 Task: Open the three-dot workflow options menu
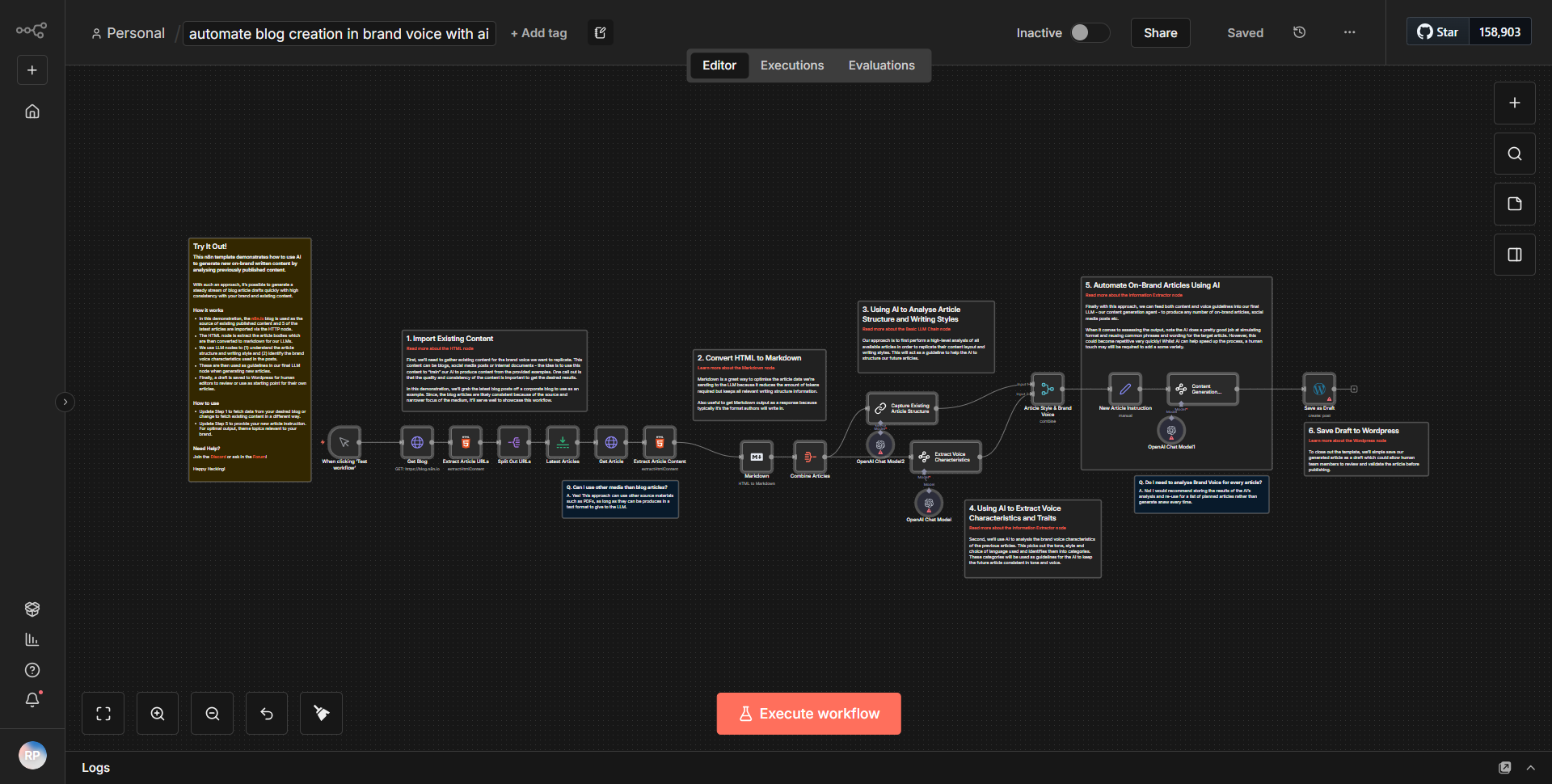point(1350,32)
